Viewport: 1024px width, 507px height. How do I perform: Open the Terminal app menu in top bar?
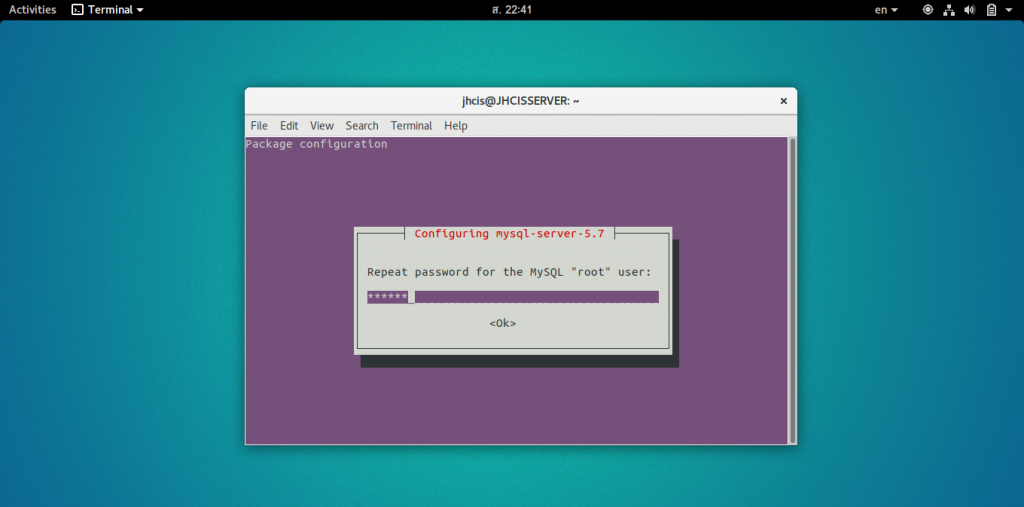click(x=108, y=10)
